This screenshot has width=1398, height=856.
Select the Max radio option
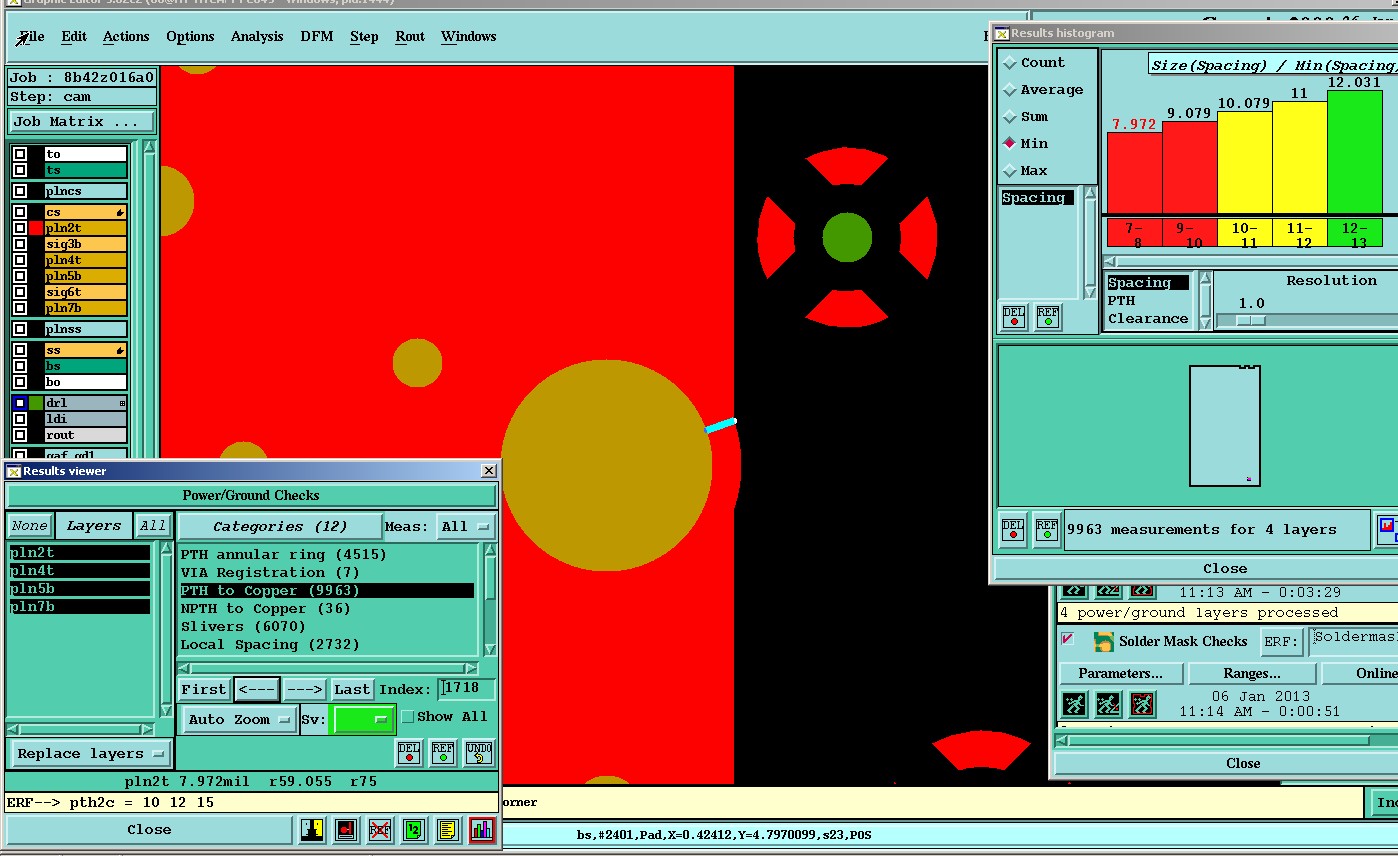click(1010, 170)
